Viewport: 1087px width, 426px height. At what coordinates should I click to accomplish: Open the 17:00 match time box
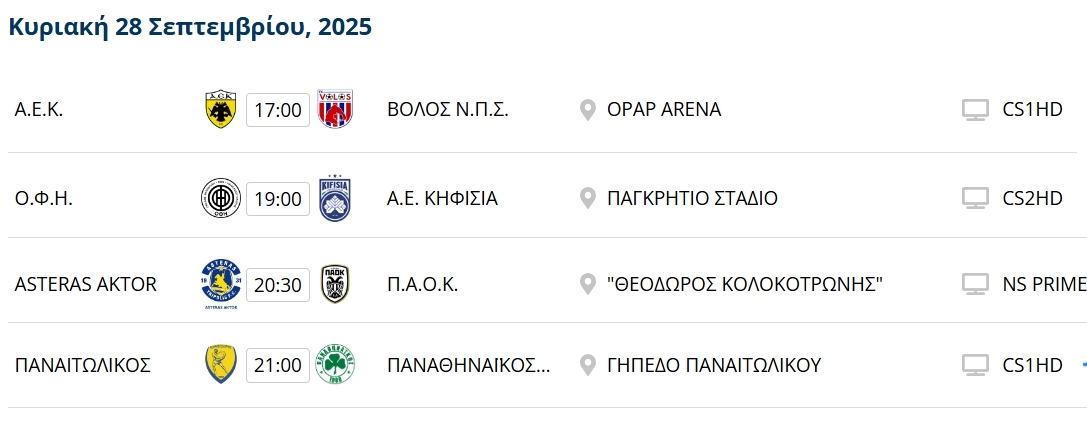click(278, 110)
